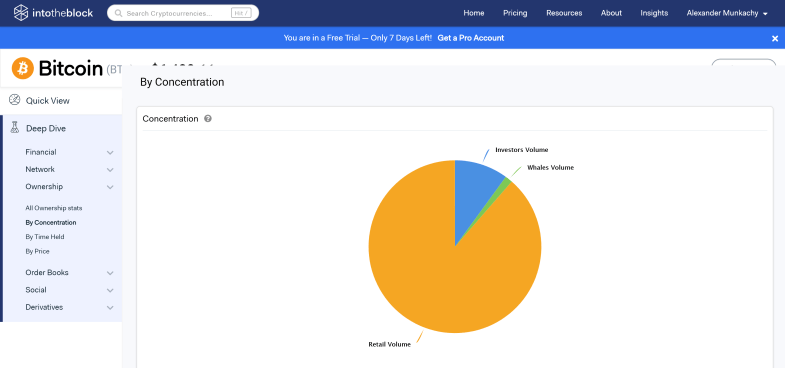The width and height of the screenshot is (785, 368).
Task: Click the Retail Volume chart label
Action: pos(389,344)
